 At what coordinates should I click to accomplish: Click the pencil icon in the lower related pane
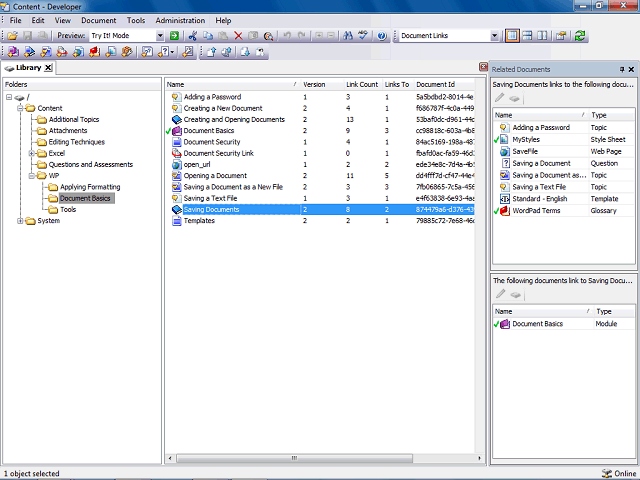point(500,294)
